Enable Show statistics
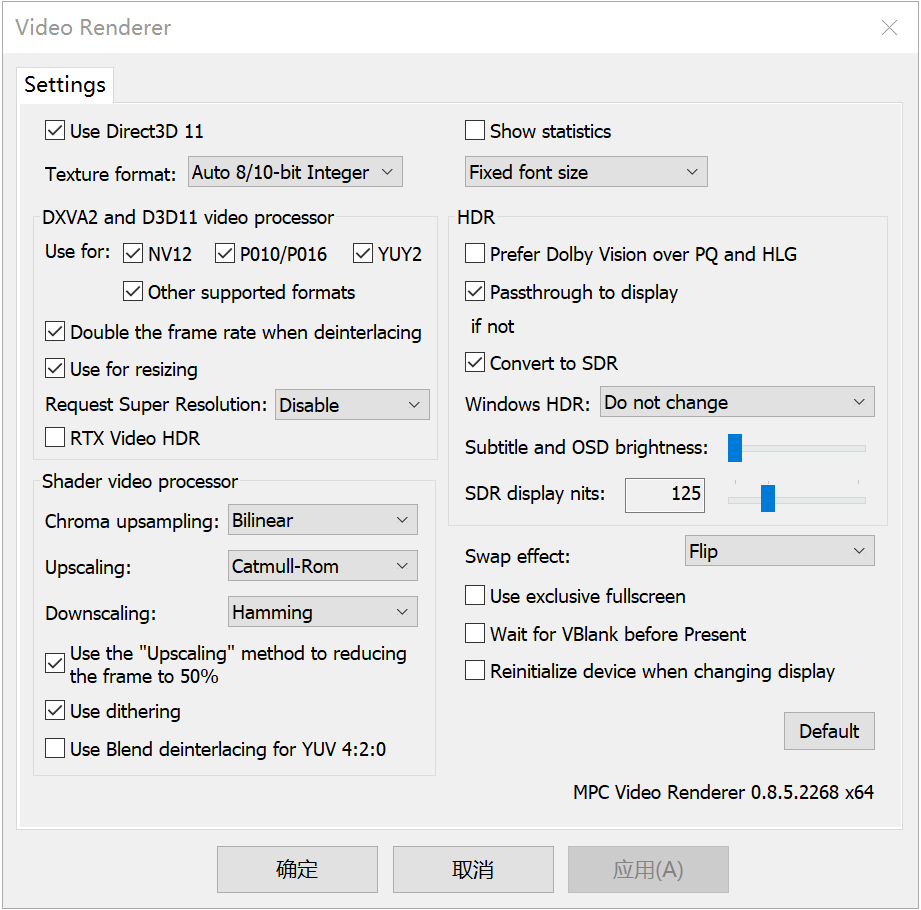Image resolution: width=921 pixels, height=910 pixels. pyautogui.click(x=475, y=130)
